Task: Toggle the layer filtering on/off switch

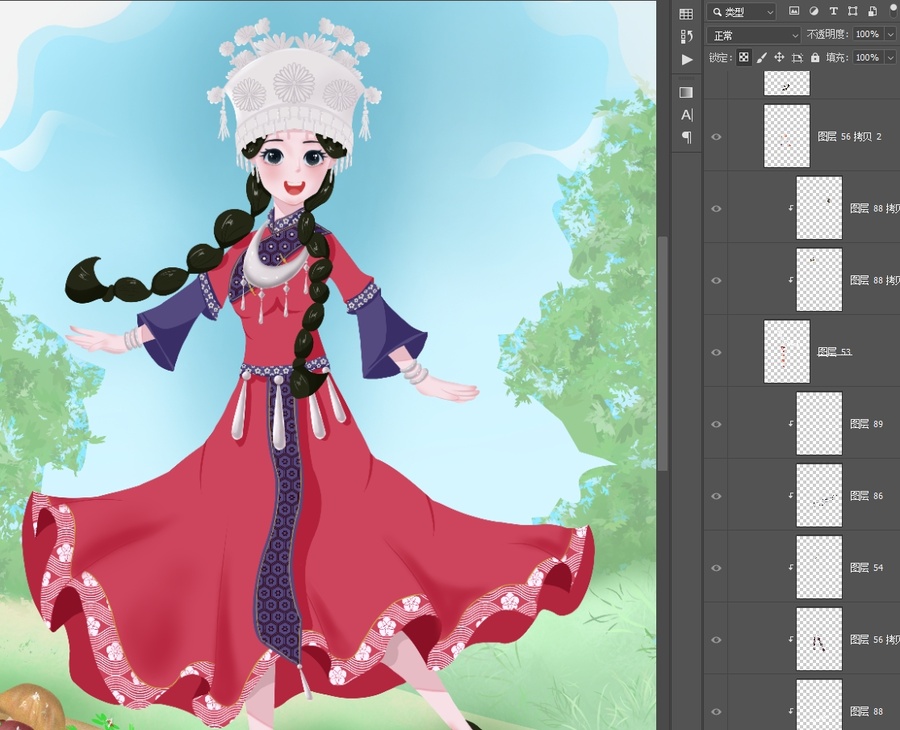Action: click(894, 11)
